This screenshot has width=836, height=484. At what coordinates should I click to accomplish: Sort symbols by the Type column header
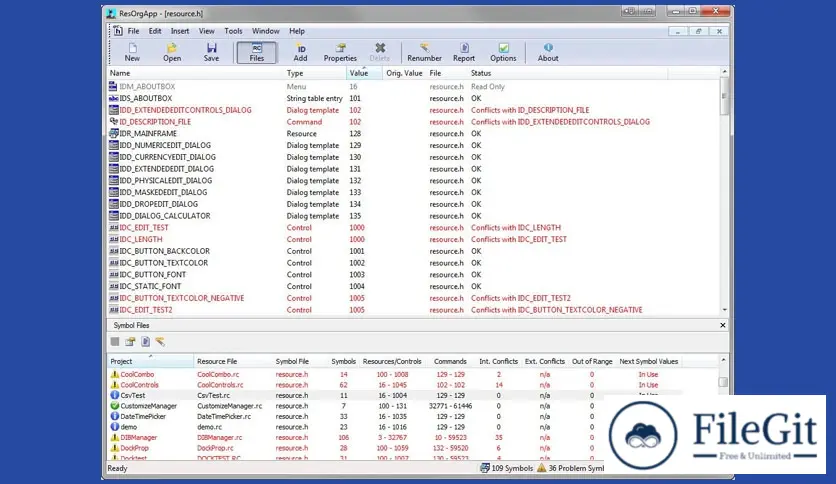pyautogui.click(x=315, y=73)
